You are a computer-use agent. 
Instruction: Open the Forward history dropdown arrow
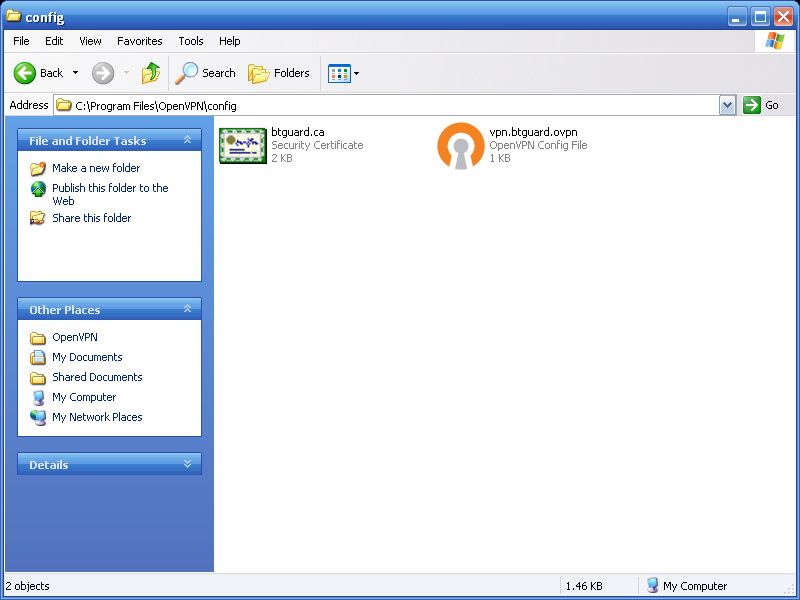point(126,73)
